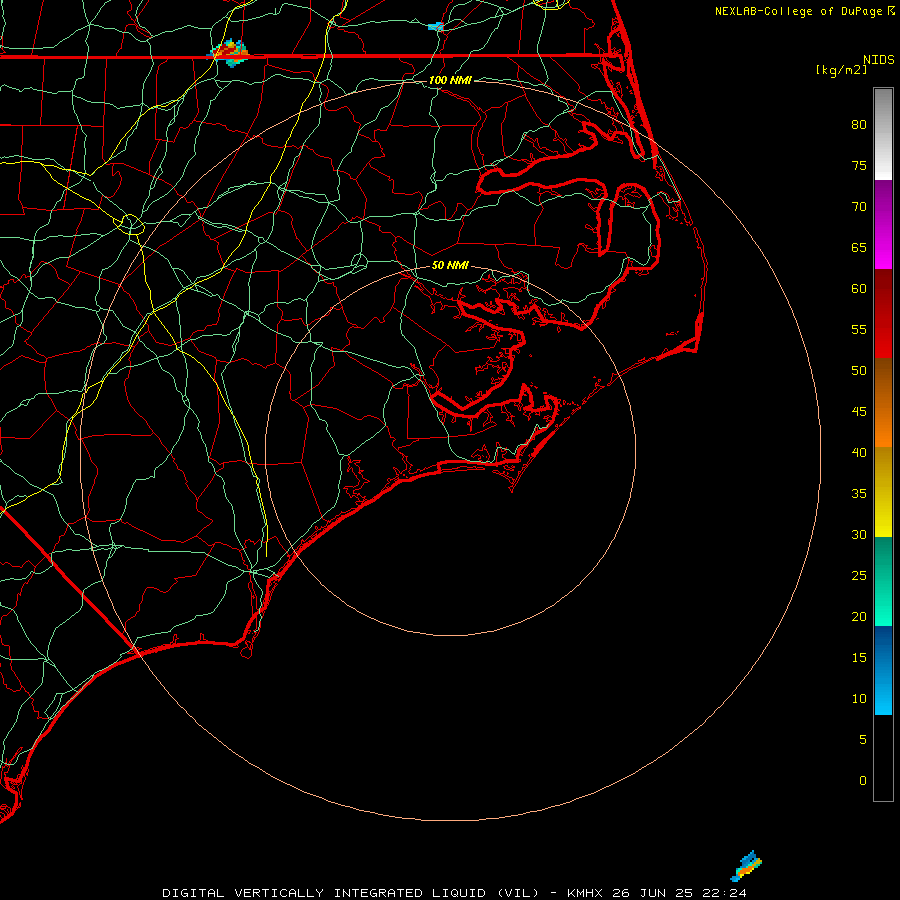Select the orange-brown segment of the color bar

883,403
